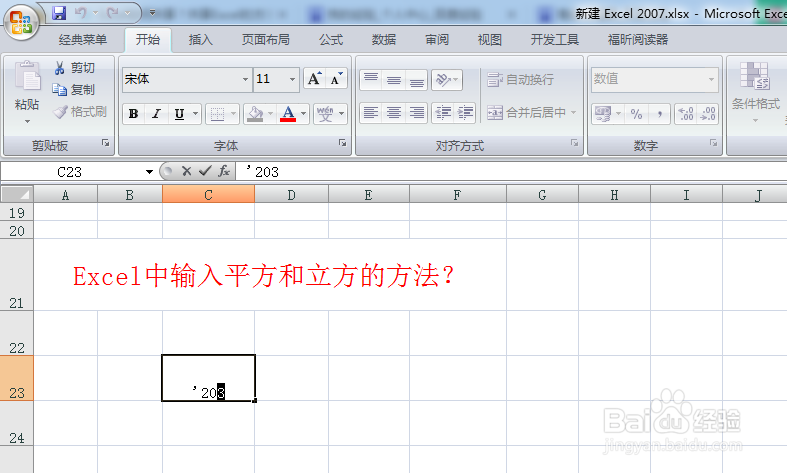Increase the indent
787x473 pixels.
[465, 113]
